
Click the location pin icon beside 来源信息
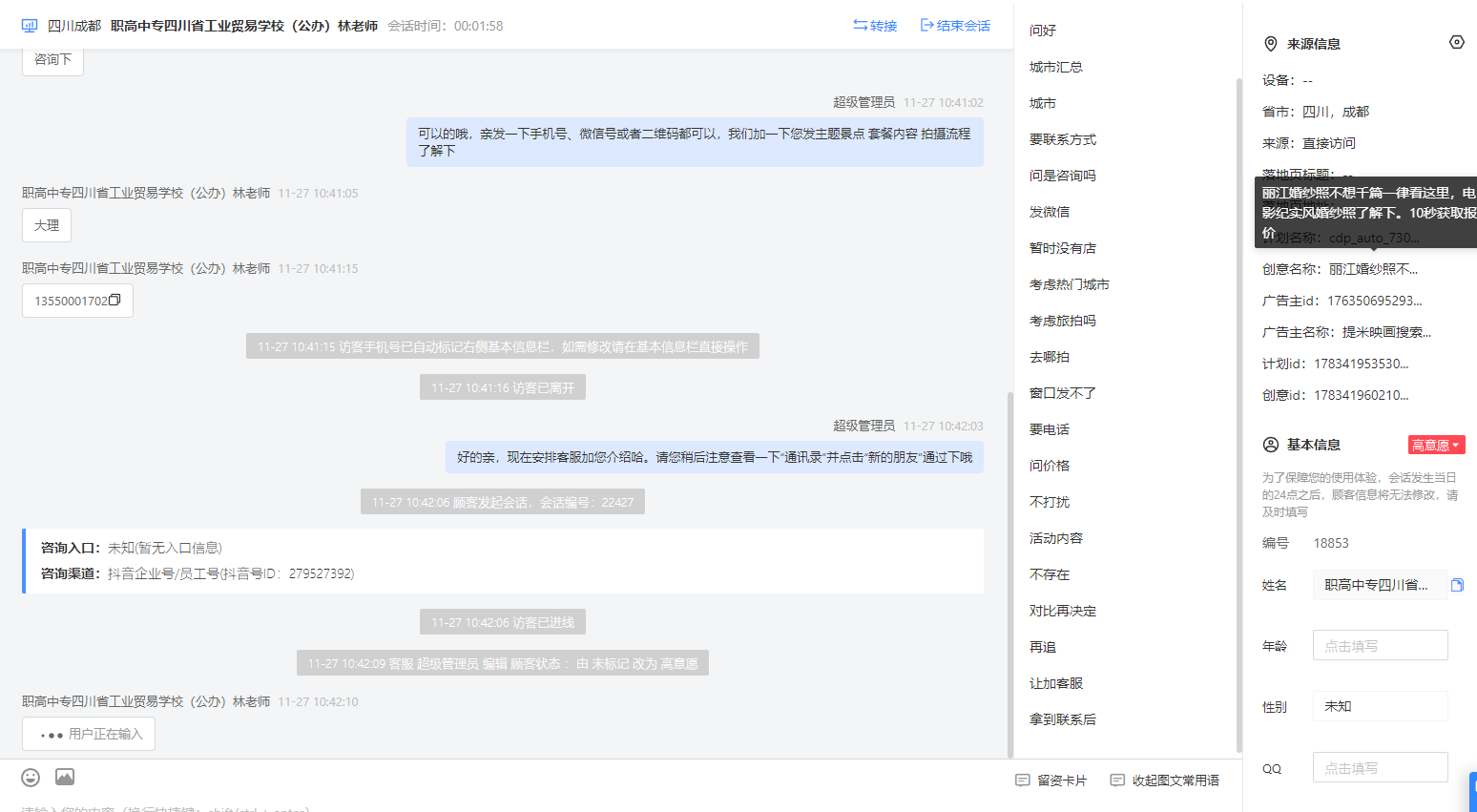pos(1271,44)
